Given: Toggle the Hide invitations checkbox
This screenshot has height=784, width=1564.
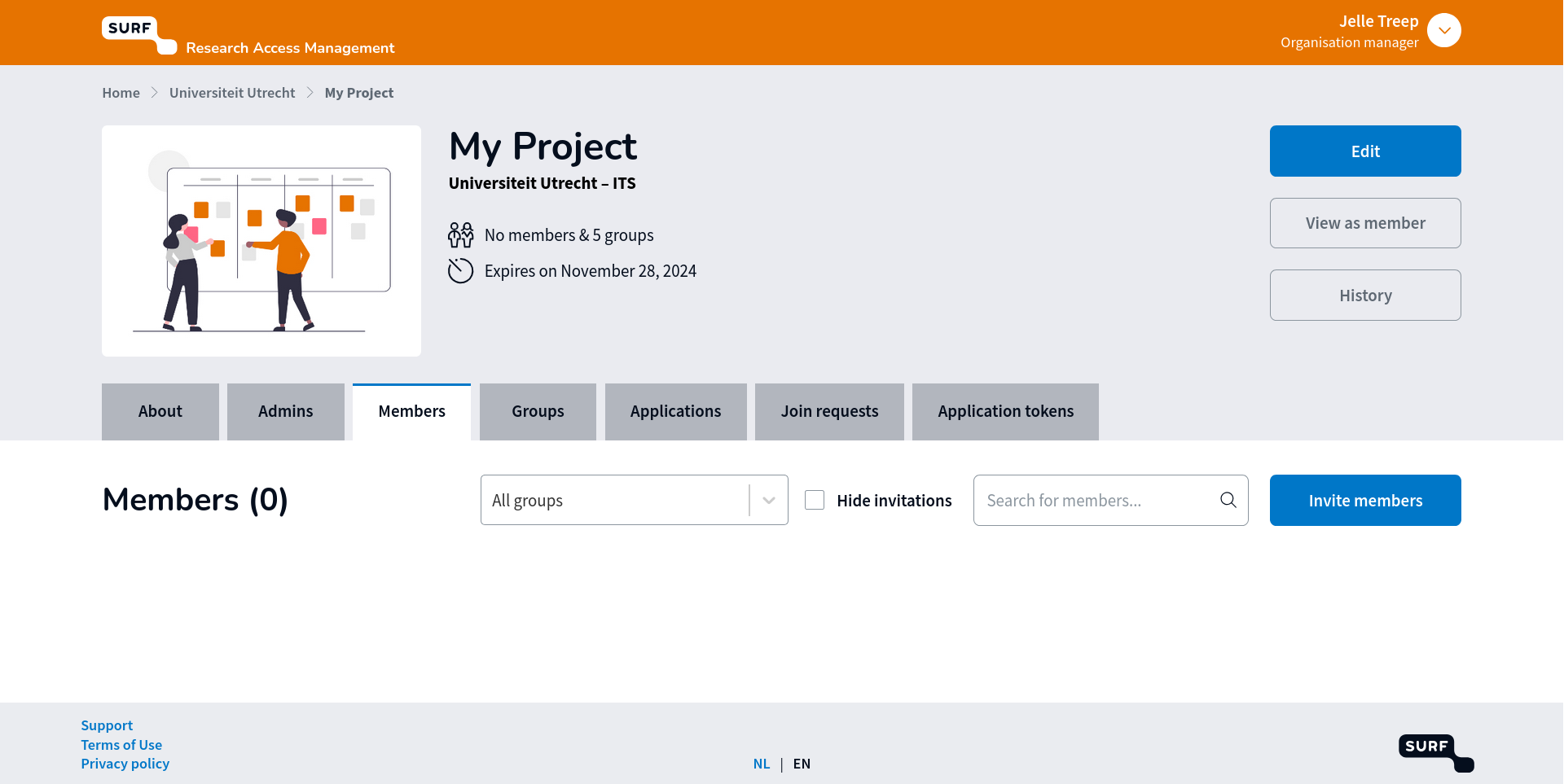Looking at the screenshot, I should [x=815, y=500].
